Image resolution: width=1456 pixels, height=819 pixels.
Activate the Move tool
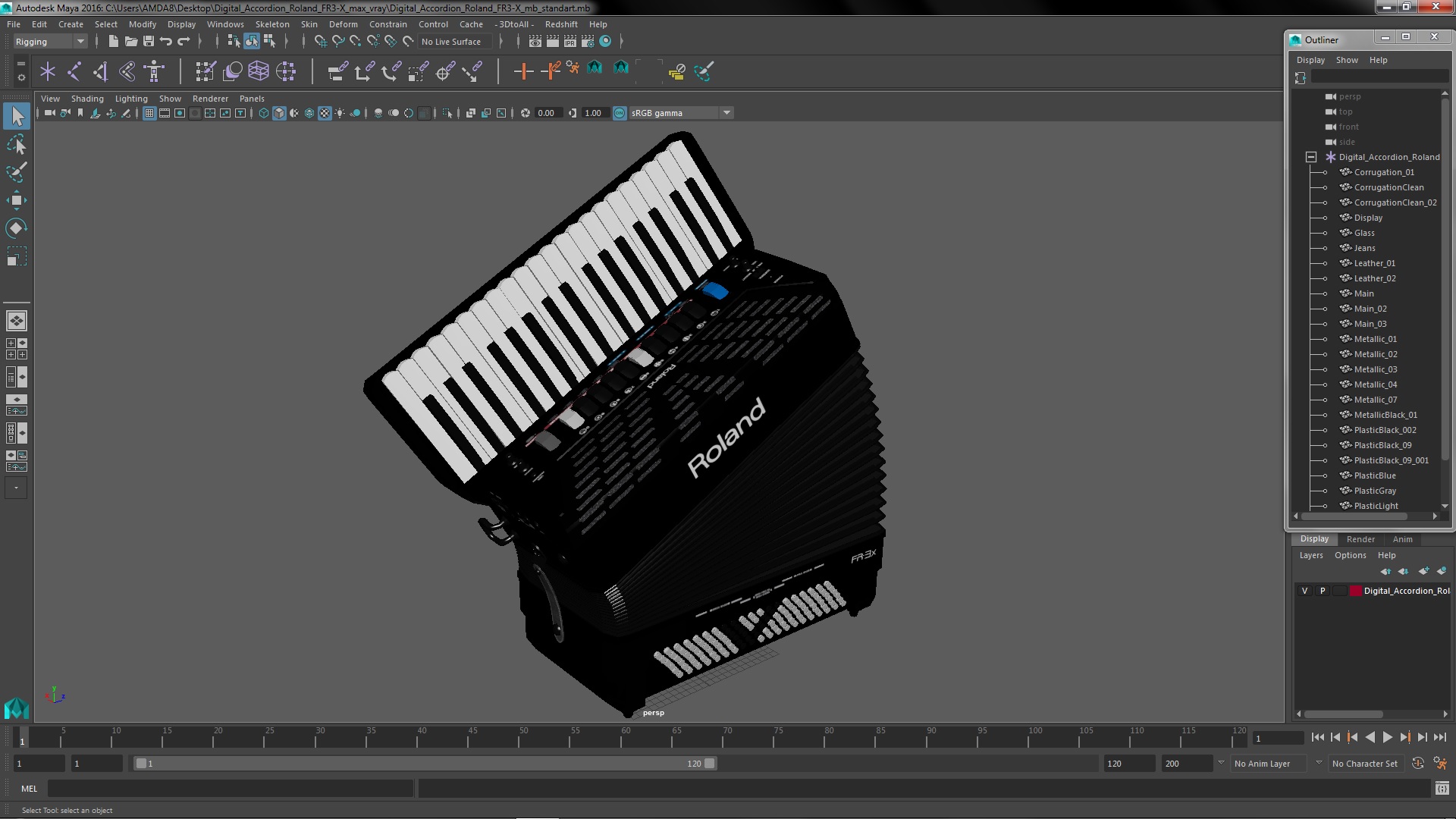(17, 200)
